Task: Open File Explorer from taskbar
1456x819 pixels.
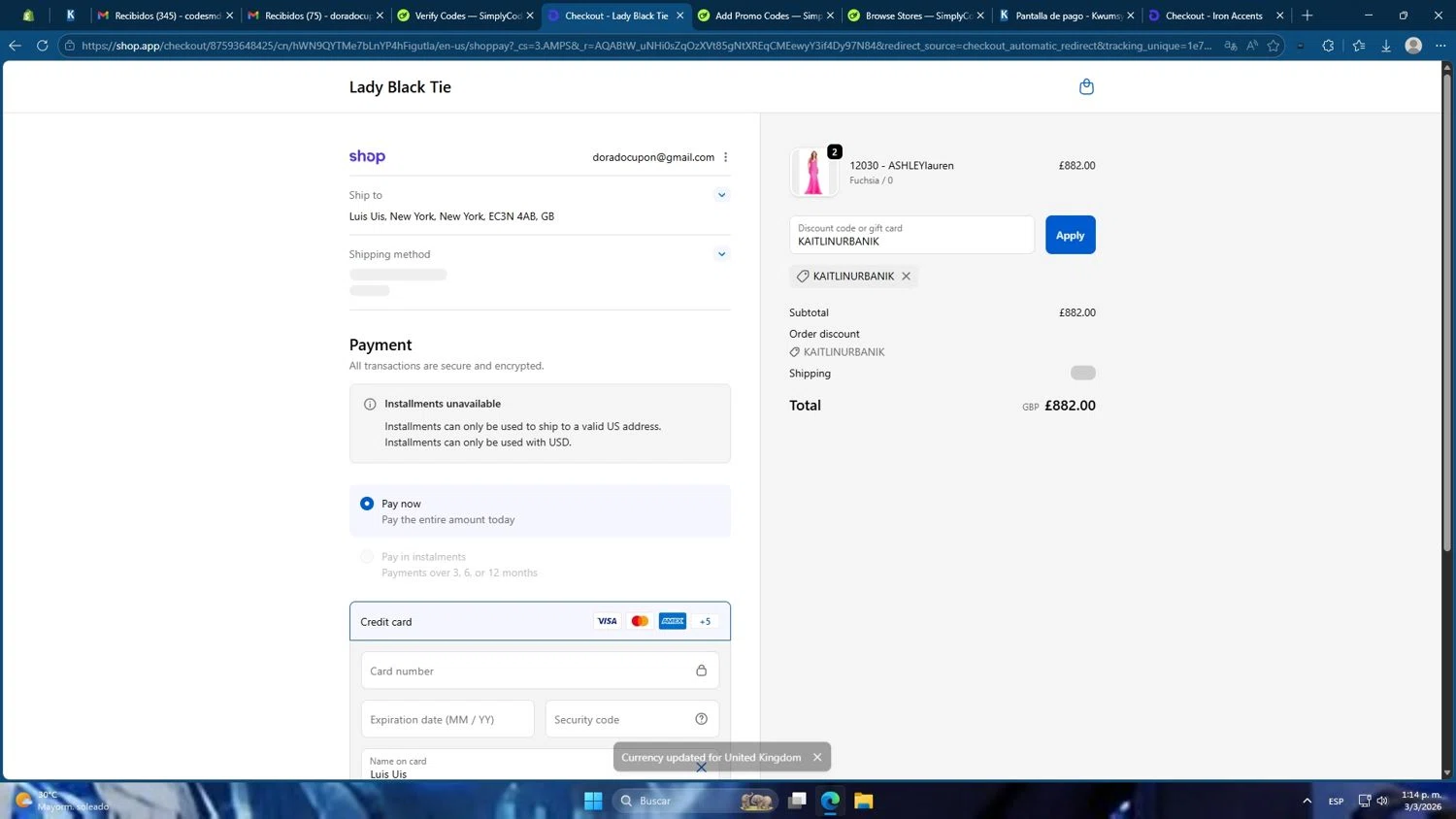Action: pyautogui.click(x=863, y=801)
